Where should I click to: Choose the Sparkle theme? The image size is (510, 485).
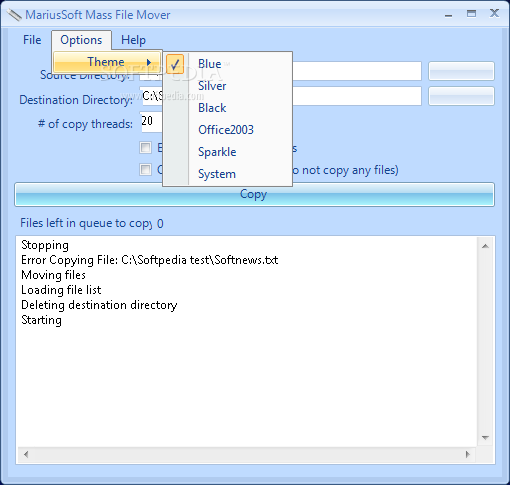(228, 152)
